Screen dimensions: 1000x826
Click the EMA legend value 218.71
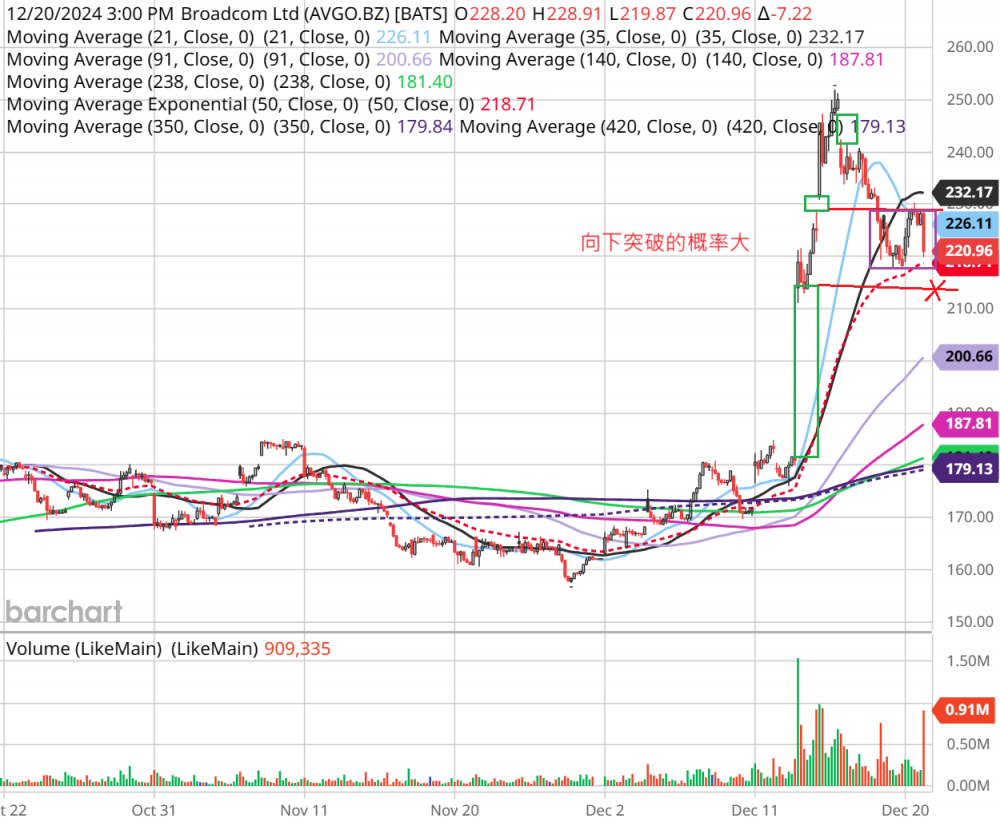tap(508, 104)
